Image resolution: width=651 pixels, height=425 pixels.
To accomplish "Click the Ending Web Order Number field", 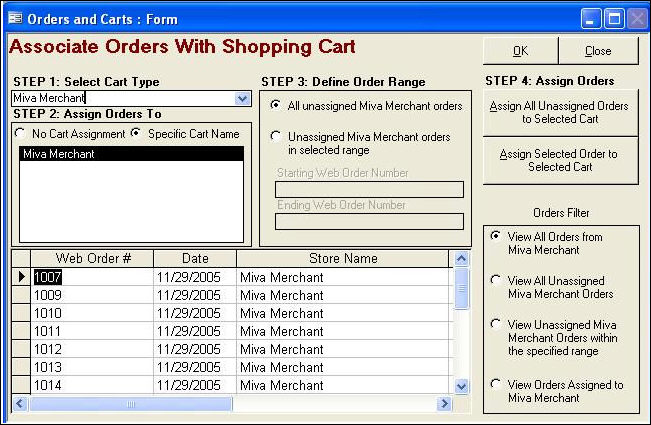I will pos(369,221).
